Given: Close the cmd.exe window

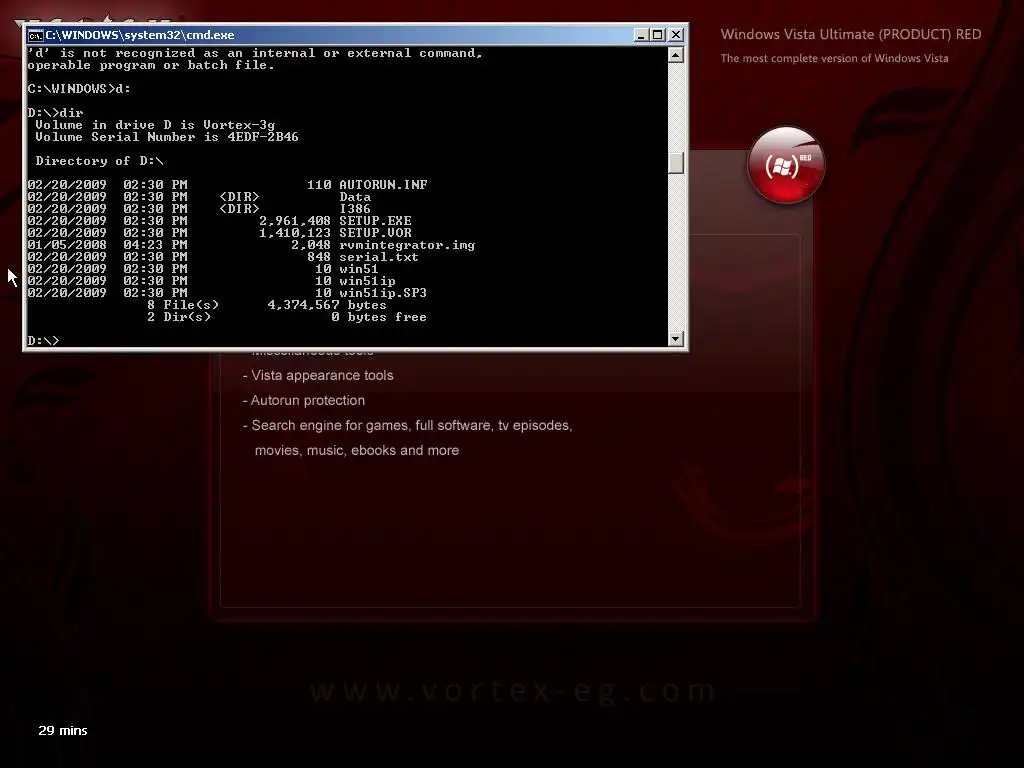Looking at the screenshot, I should pyautogui.click(x=676, y=35).
